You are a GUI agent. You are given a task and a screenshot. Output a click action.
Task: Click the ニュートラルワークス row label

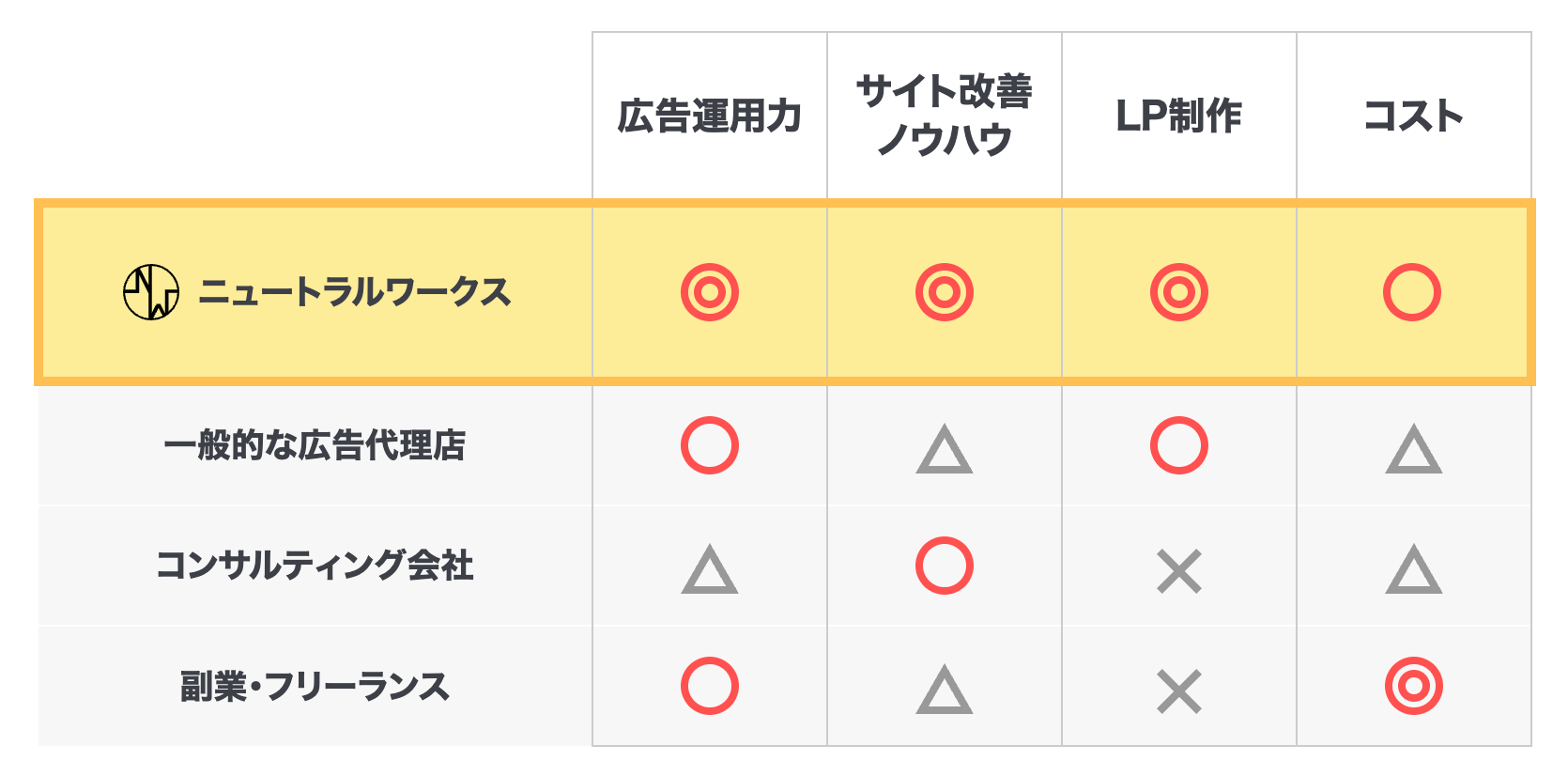pos(355,292)
